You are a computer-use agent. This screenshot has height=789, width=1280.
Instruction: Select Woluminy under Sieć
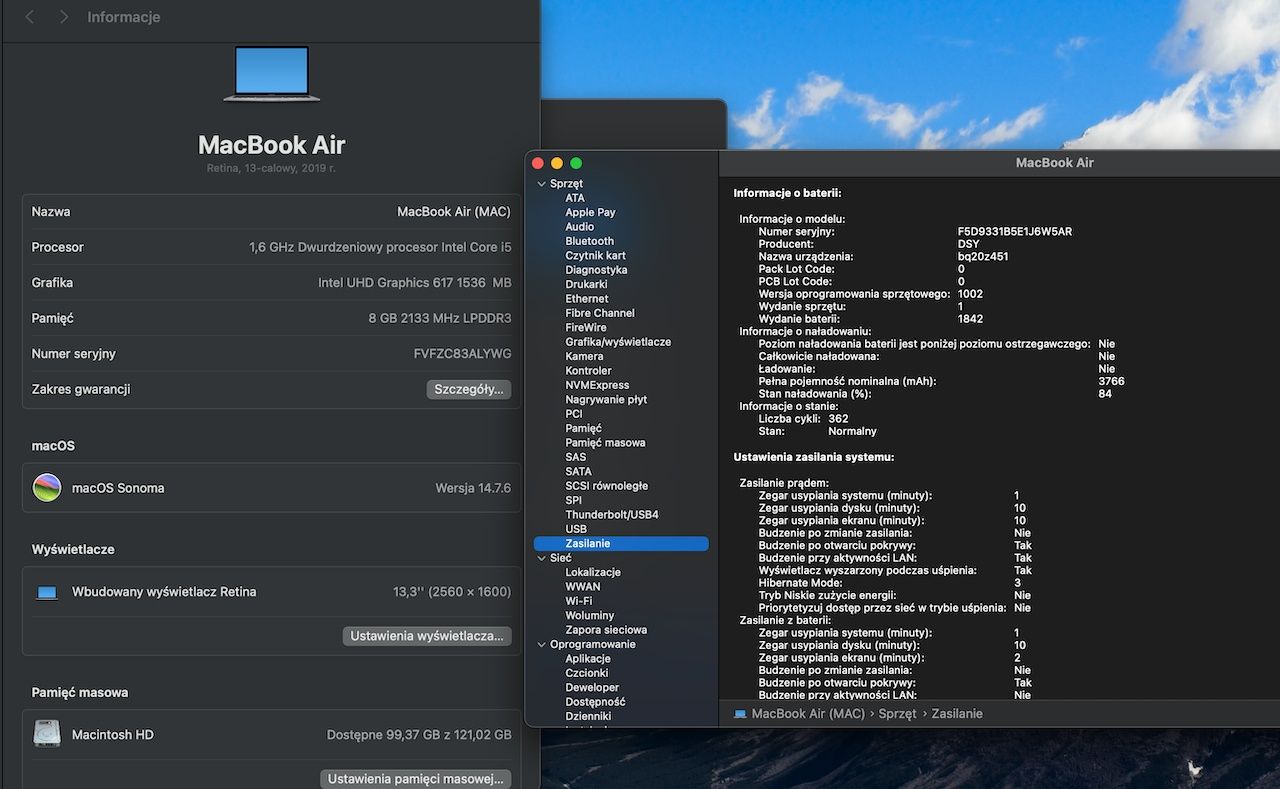tap(590, 616)
